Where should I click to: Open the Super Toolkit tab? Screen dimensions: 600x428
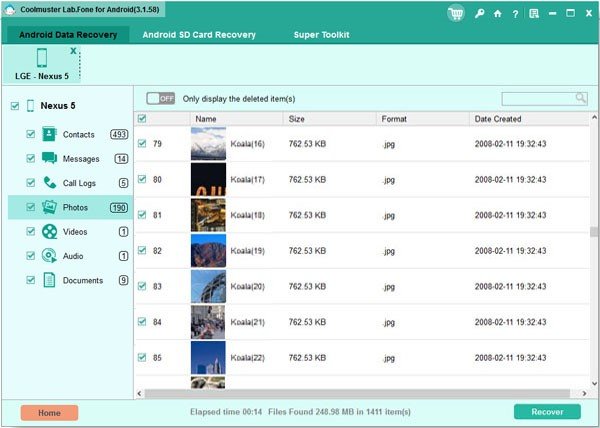(321, 35)
